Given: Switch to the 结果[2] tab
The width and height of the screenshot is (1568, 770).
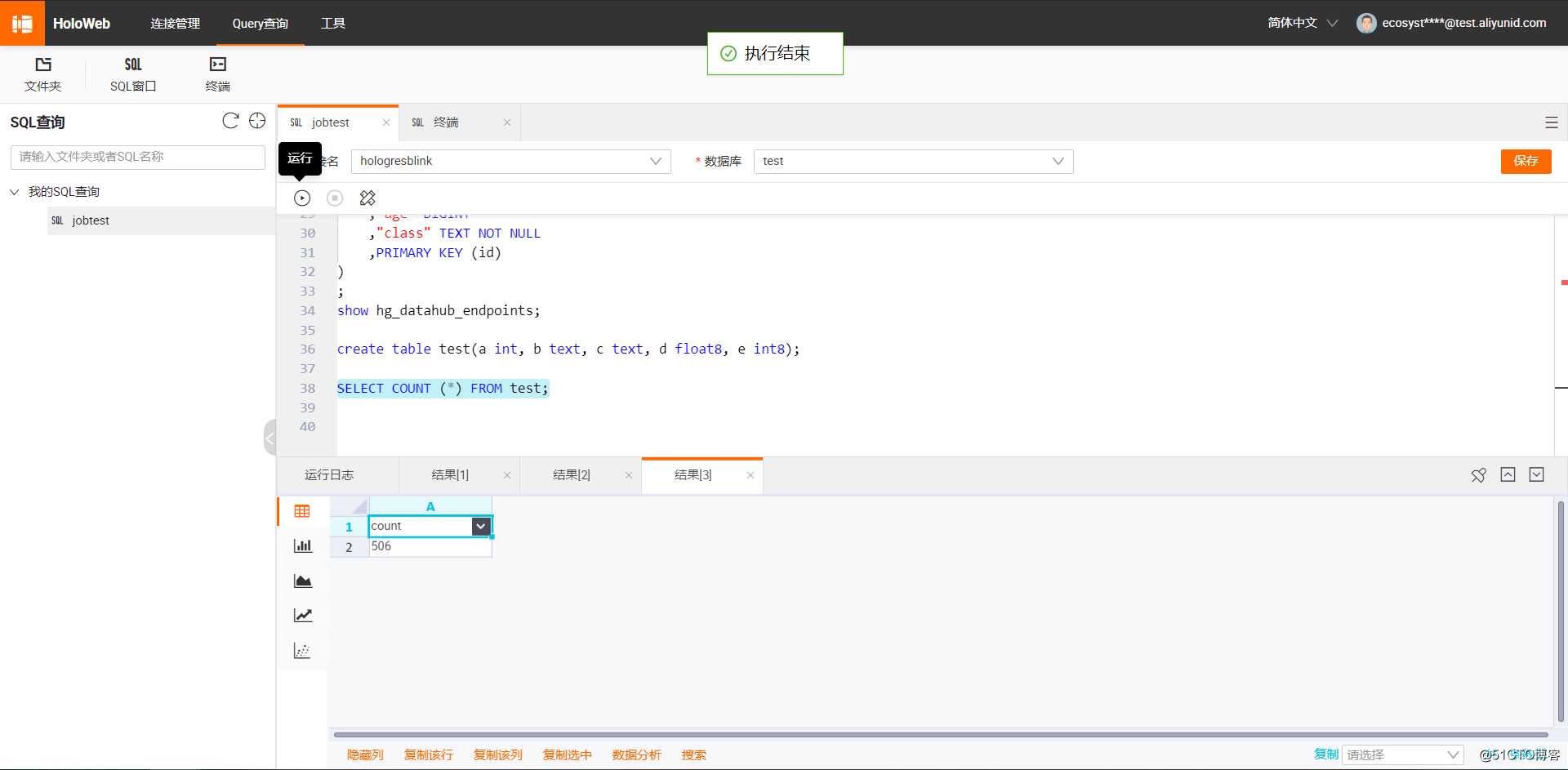Looking at the screenshot, I should coord(572,475).
